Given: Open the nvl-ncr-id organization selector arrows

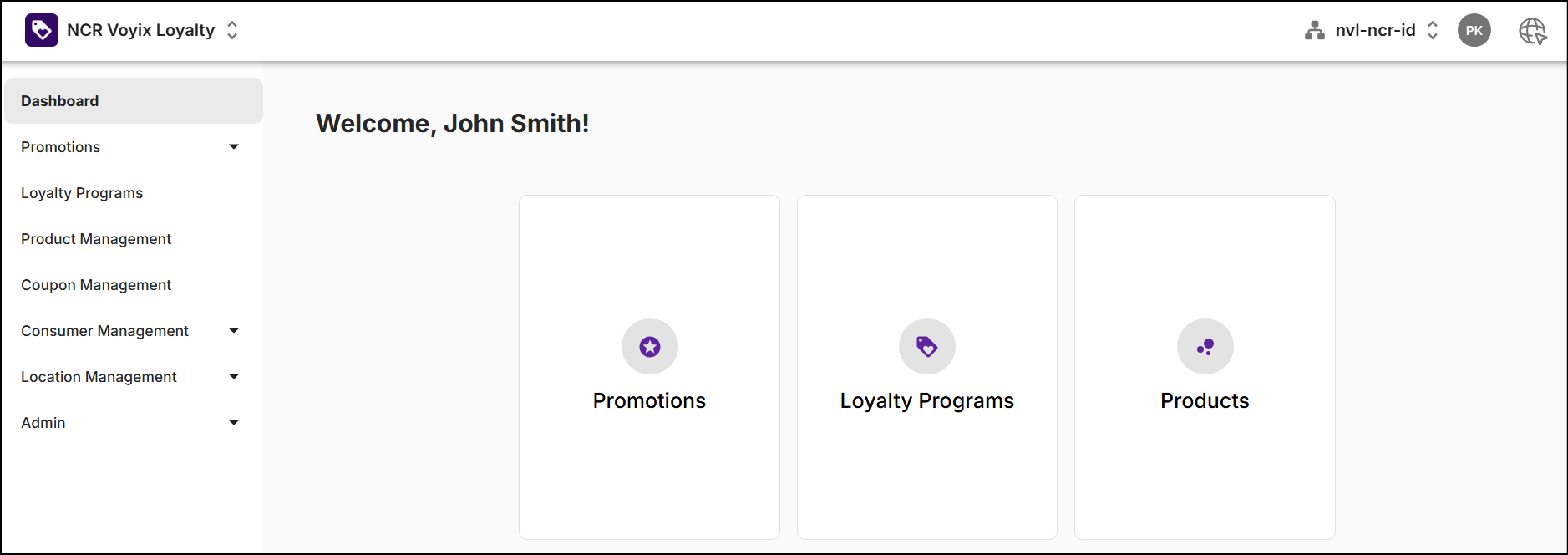Looking at the screenshot, I should tap(1432, 30).
